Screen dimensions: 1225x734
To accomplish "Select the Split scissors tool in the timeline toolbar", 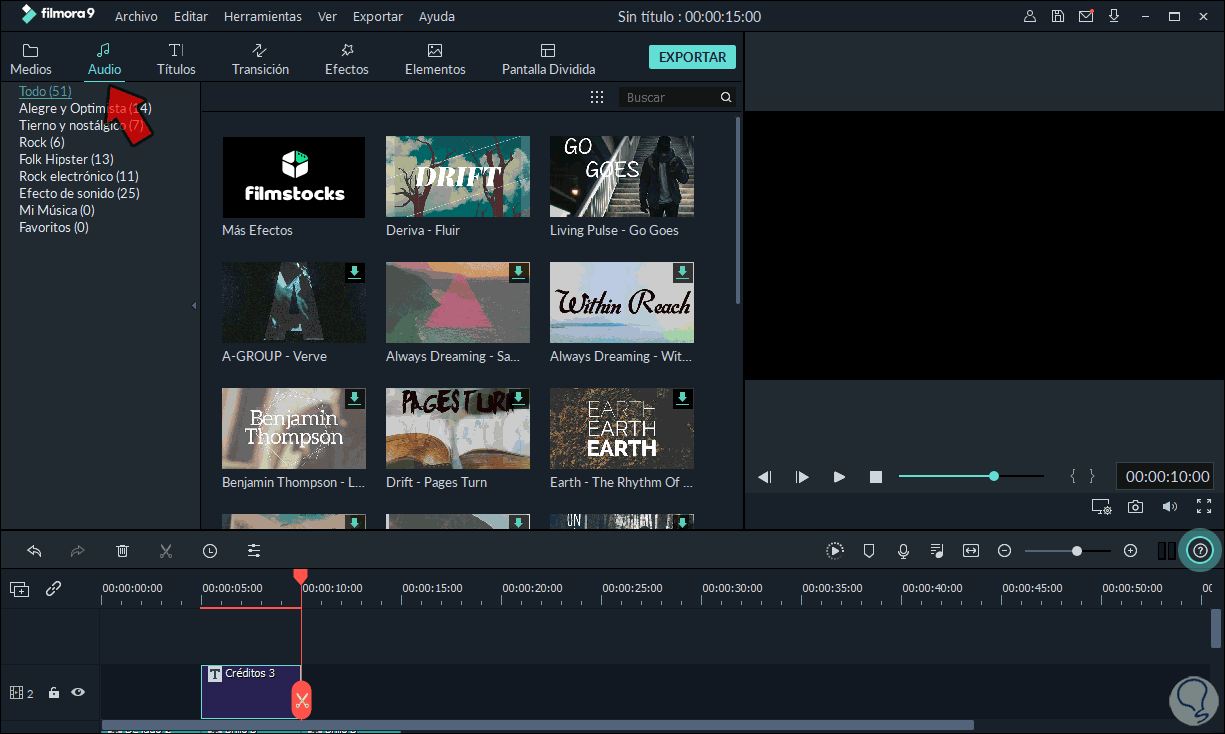I will pyautogui.click(x=166, y=550).
